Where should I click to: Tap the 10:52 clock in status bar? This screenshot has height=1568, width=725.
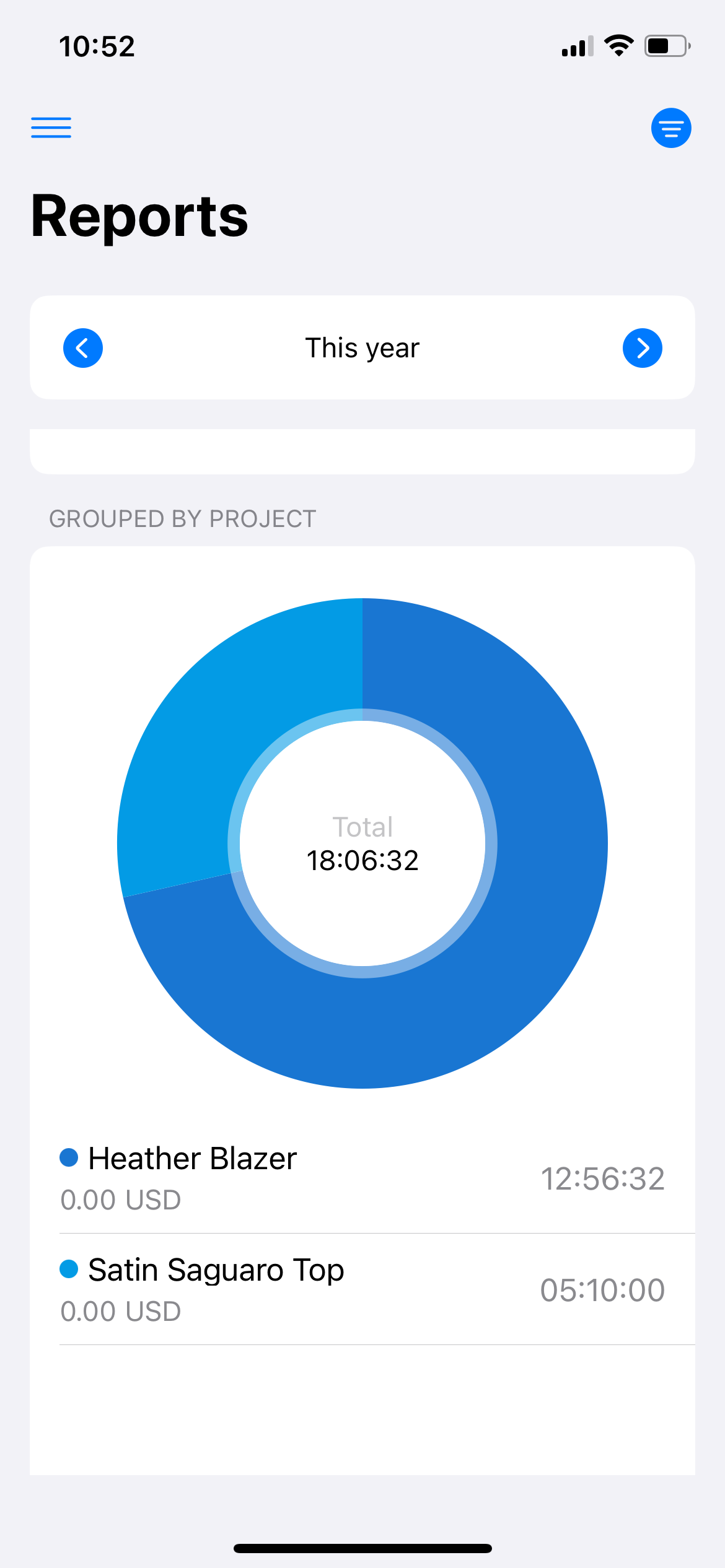point(97,47)
